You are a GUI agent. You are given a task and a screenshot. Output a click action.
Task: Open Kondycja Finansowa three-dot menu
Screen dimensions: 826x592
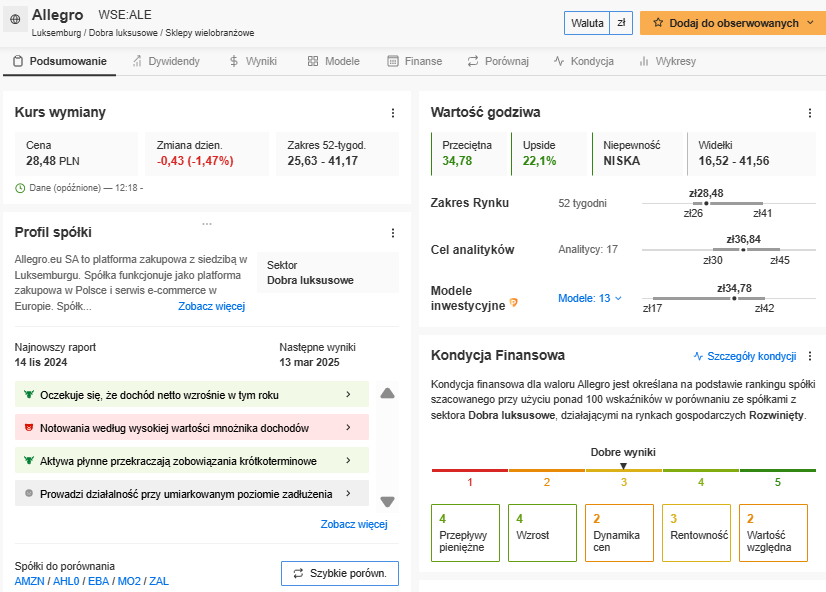pyautogui.click(x=810, y=356)
